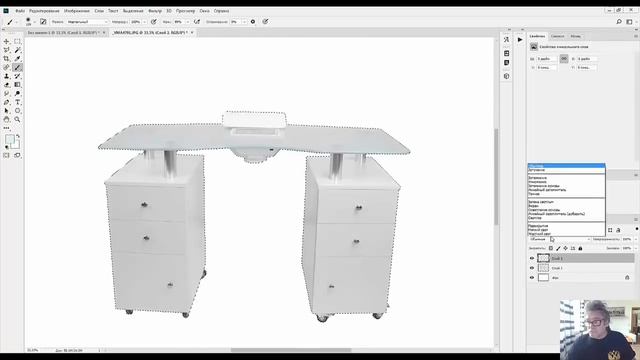Toggle width-height link in Properties

tap(564, 59)
